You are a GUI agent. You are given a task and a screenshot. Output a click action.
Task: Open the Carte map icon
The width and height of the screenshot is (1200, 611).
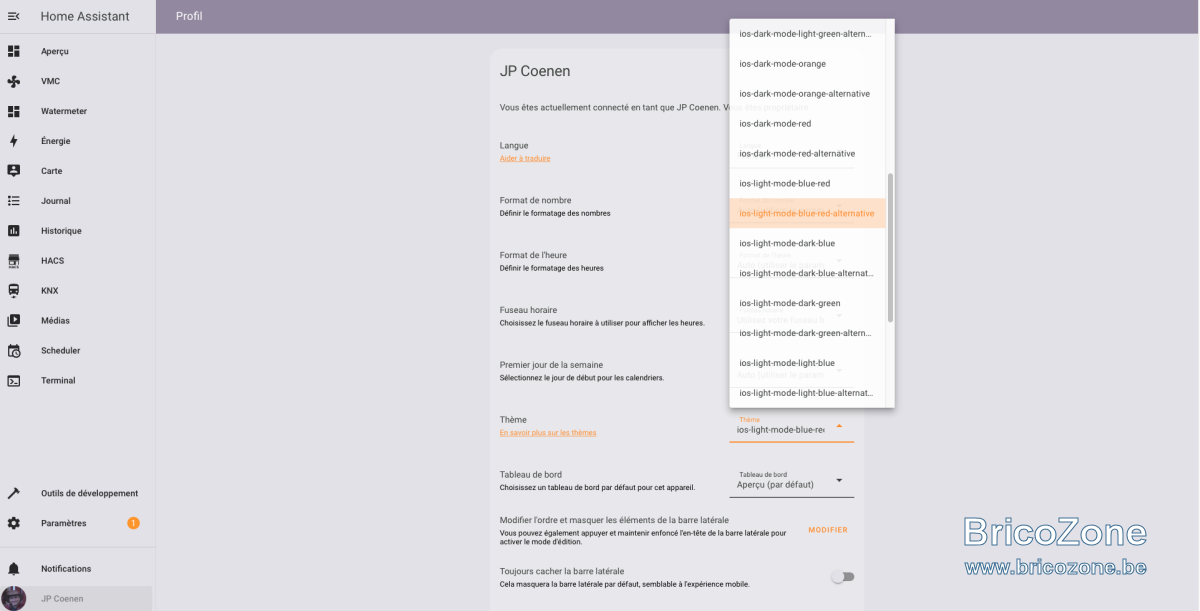14,171
